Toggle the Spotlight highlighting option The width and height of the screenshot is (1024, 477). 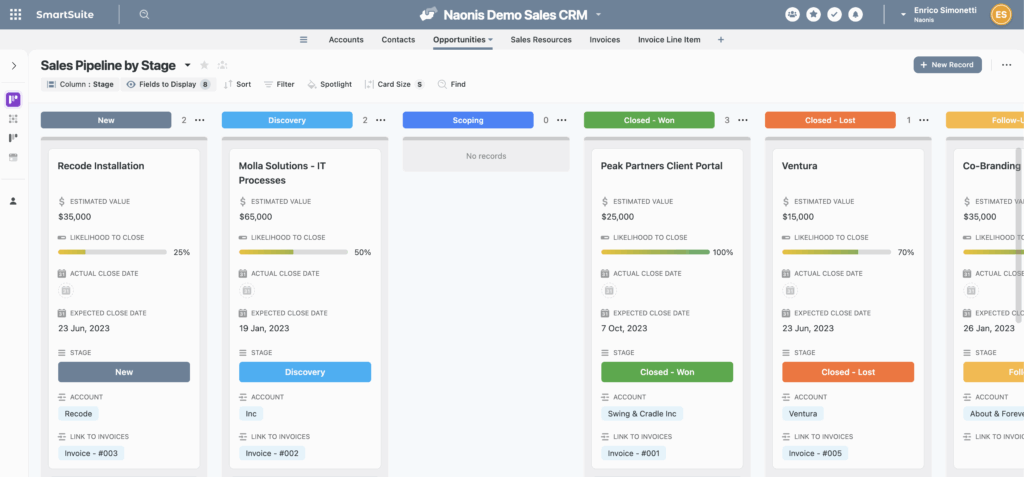point(329,85)
